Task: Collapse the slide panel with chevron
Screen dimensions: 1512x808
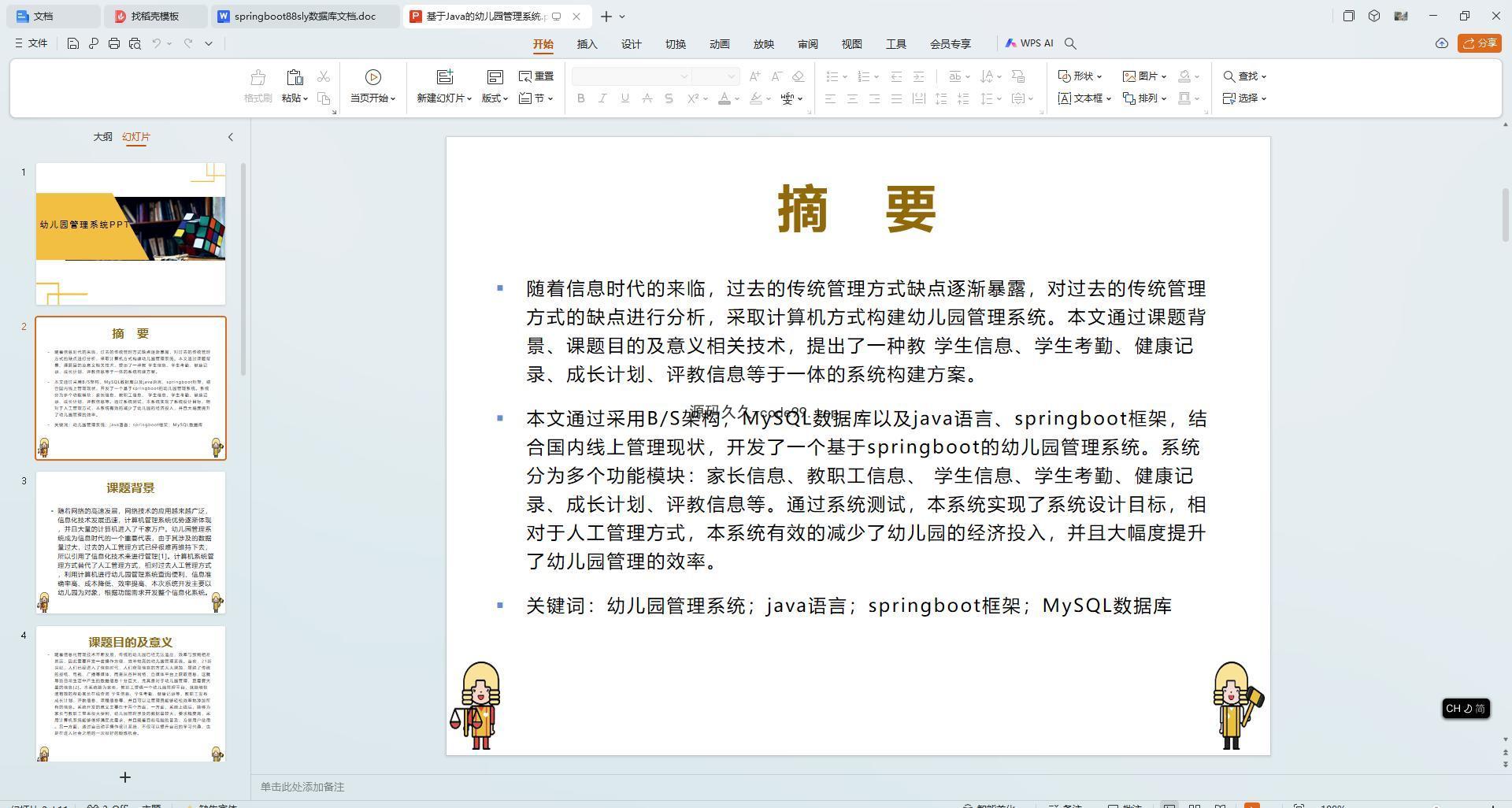Action: [231, 137]
